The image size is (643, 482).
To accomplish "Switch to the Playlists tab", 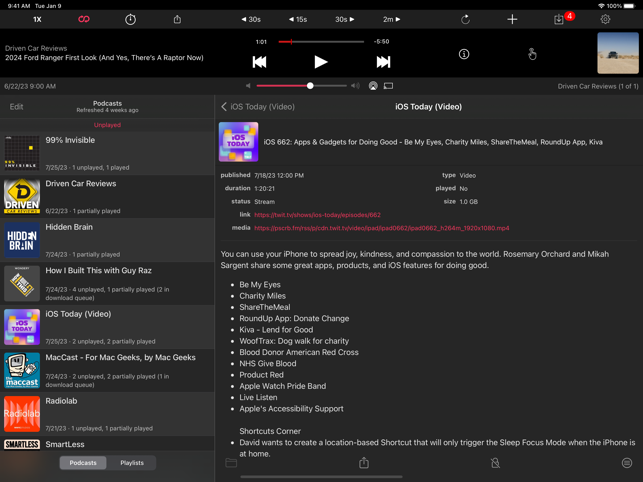I will tap(132, 463).
